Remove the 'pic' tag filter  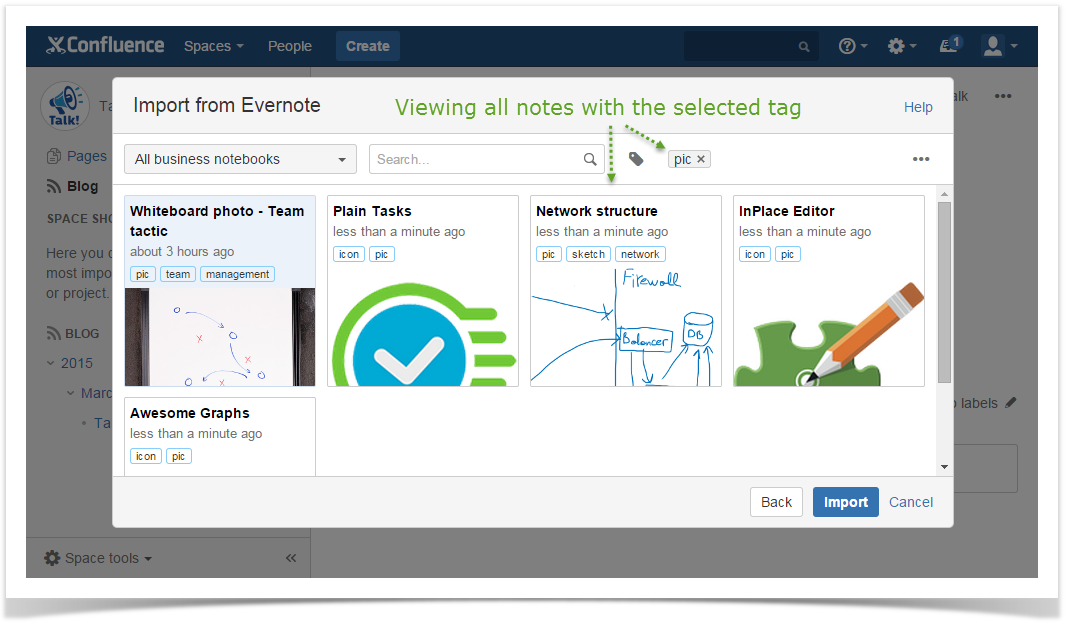pos(701,159)
